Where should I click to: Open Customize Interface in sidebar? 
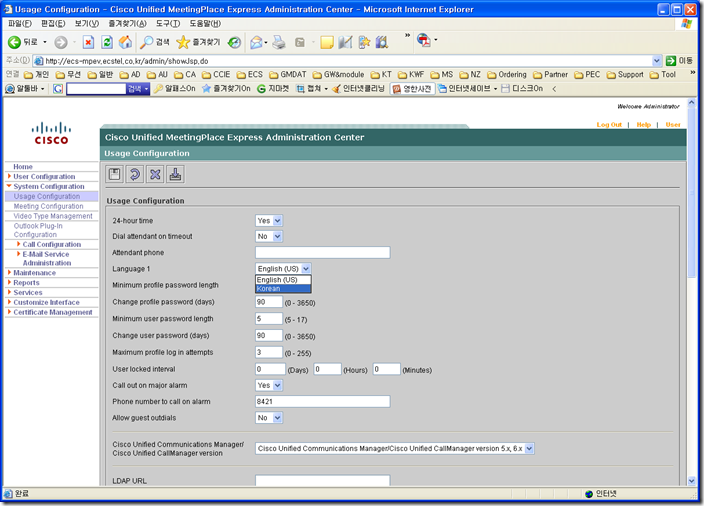click(46, 302)
